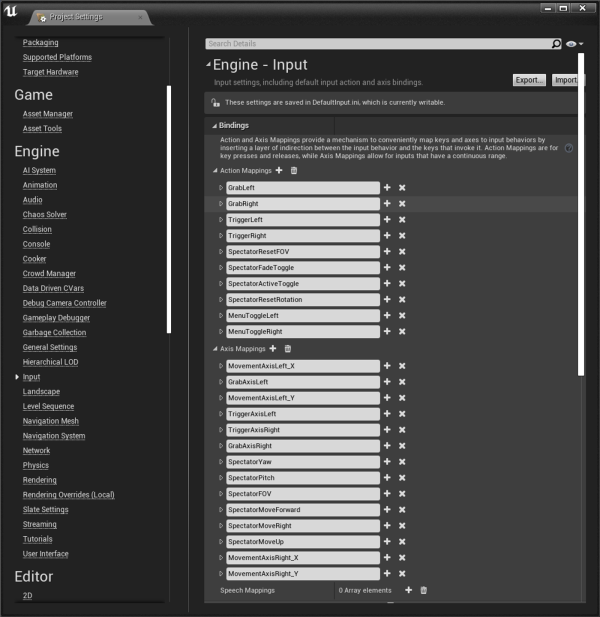Click the SpectatorFadeToggle name field
The height and width of the screenshot is (617, 600).
click(303, 268)
